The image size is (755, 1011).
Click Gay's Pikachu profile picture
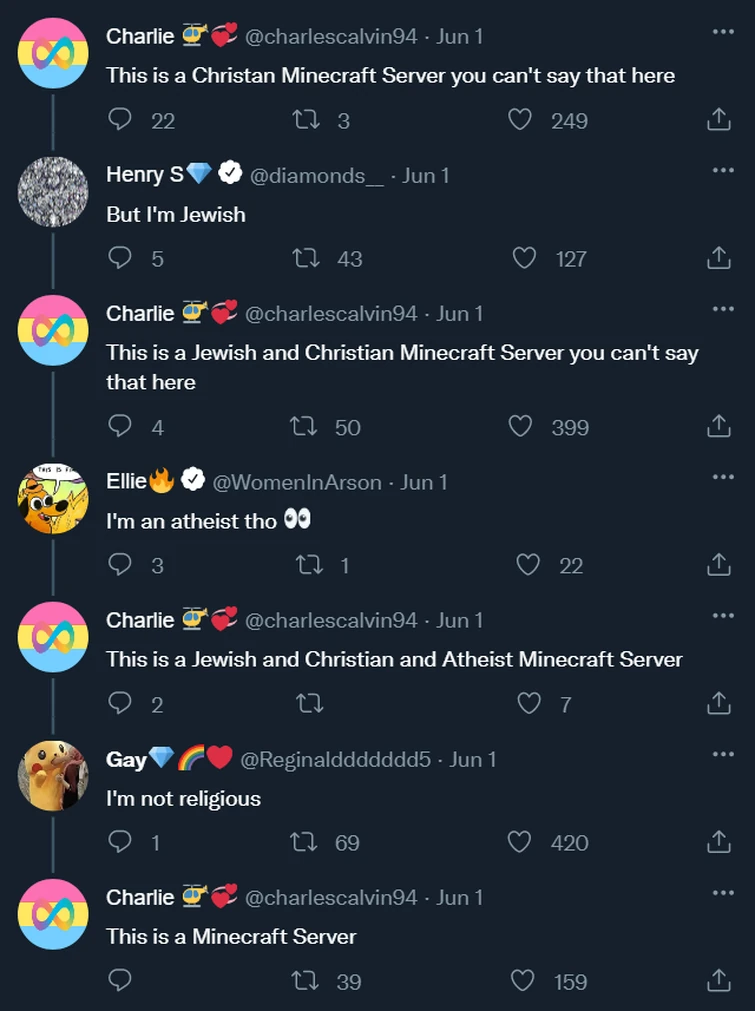coord(52,775)
